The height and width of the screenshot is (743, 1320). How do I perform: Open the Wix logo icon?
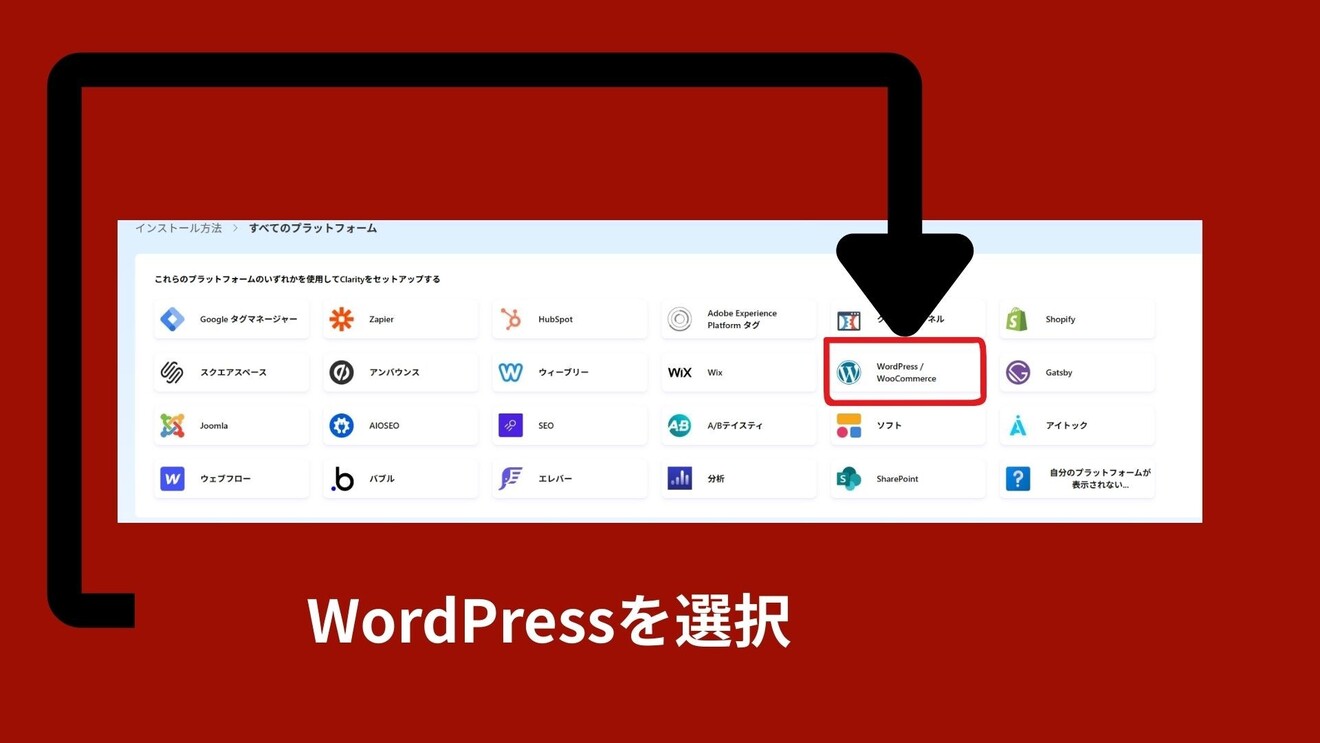680,372
